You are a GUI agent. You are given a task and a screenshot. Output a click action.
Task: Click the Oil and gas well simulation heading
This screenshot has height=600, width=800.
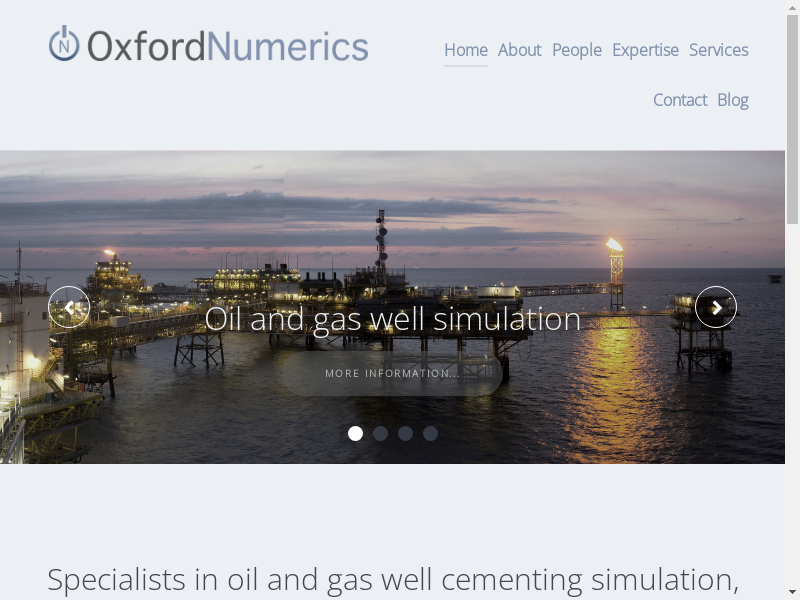(392, 319)
